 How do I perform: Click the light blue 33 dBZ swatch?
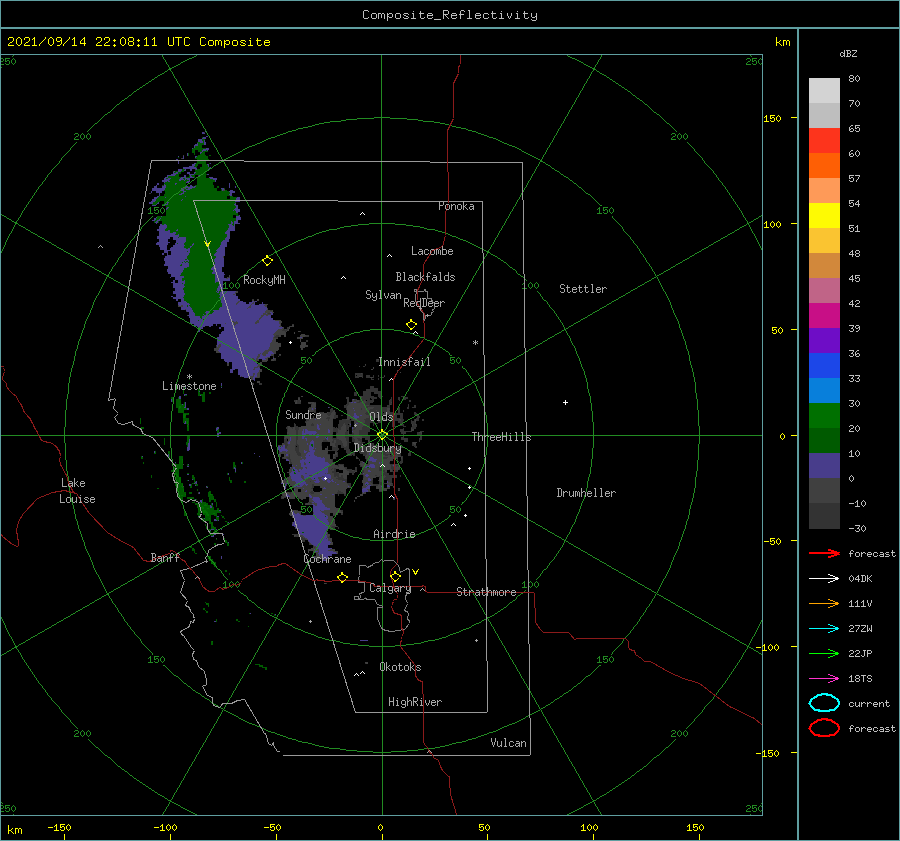click(824, 390)
